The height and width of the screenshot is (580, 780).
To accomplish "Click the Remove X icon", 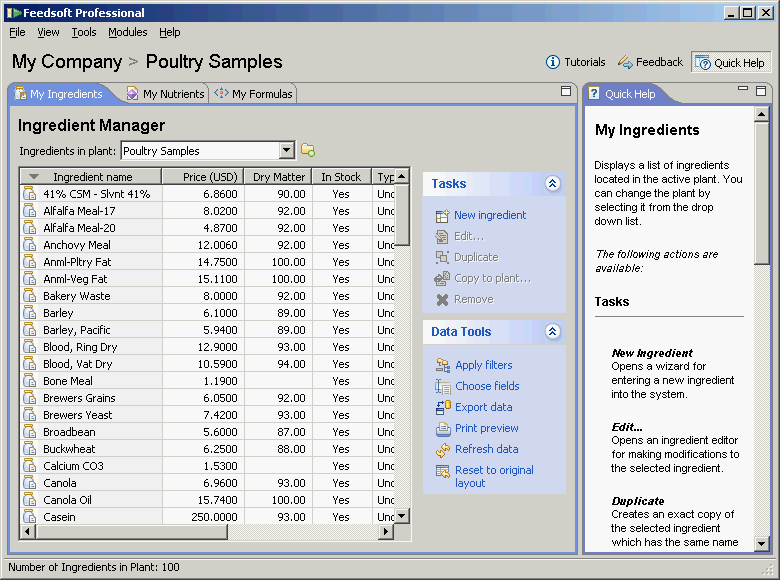I will [442, 299].
